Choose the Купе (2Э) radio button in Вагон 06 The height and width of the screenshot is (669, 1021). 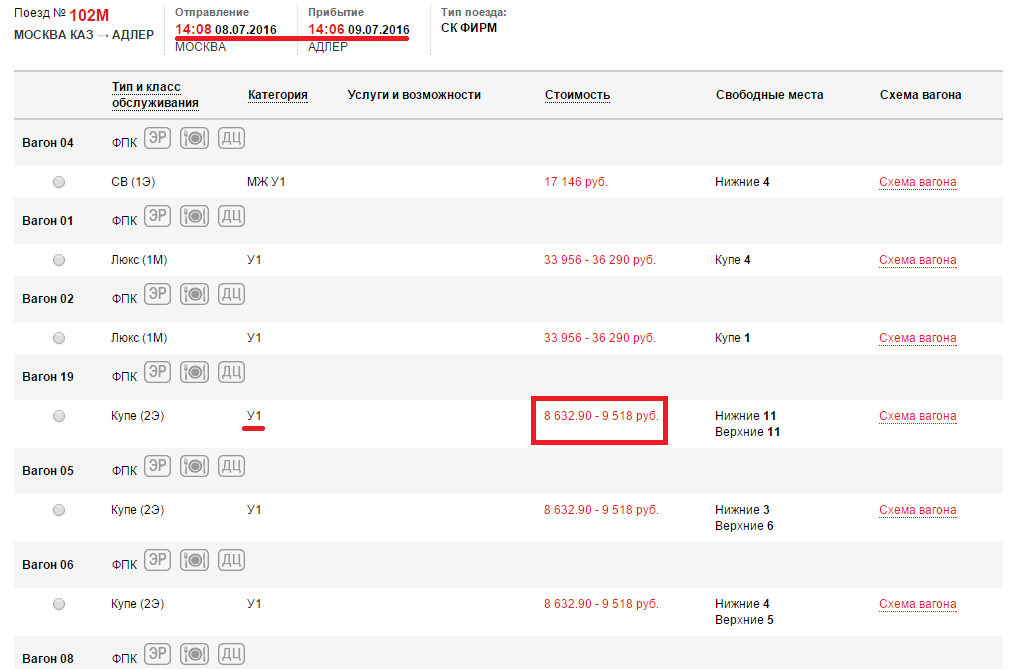tap(59, 604)
